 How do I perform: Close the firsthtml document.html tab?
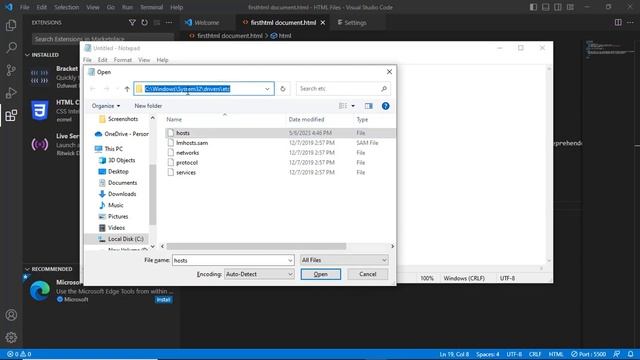pyautogui.click(x=323, y=23)
